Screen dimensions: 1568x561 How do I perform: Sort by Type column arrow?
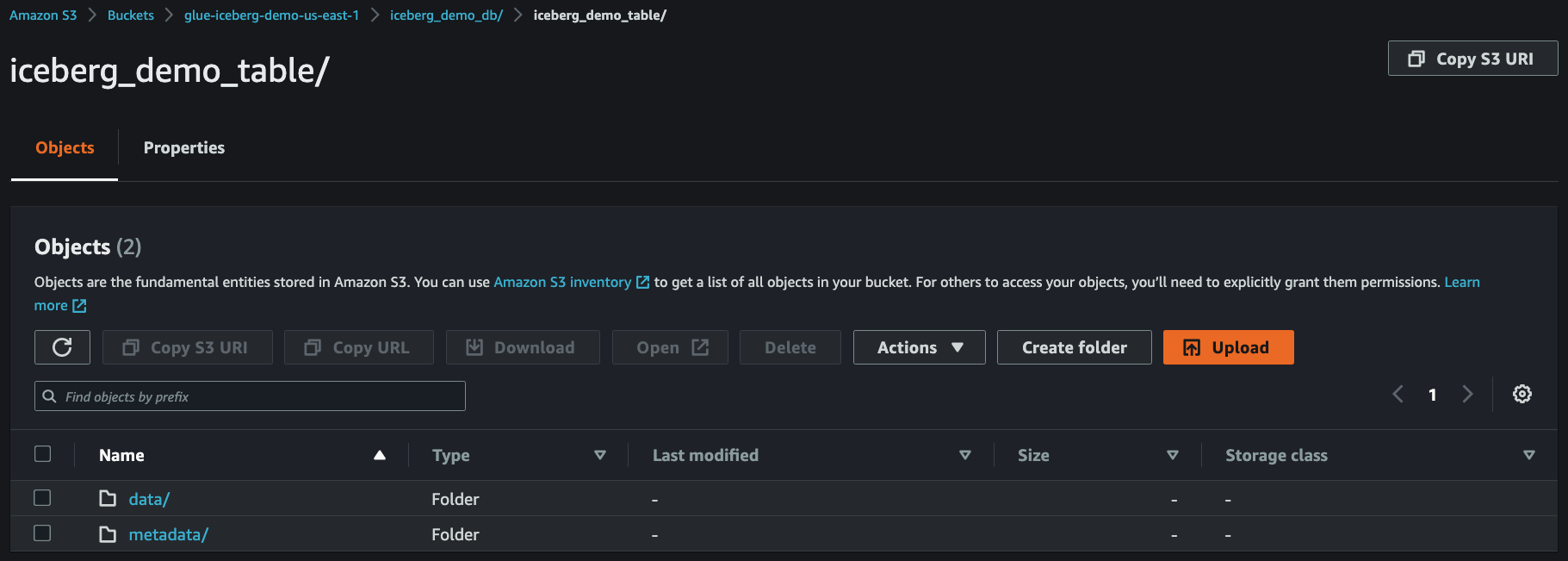[600, 455]
